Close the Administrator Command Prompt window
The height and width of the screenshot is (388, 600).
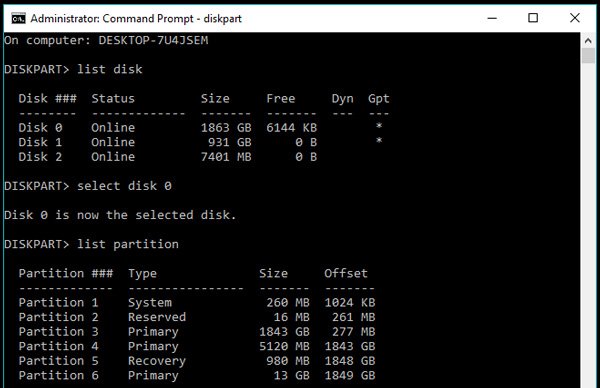[574, 18]
